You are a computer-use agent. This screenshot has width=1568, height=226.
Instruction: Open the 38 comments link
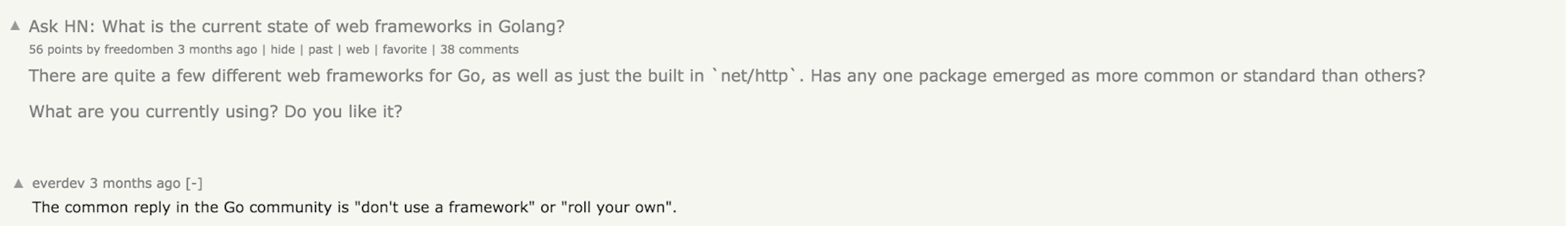(479, 50)
